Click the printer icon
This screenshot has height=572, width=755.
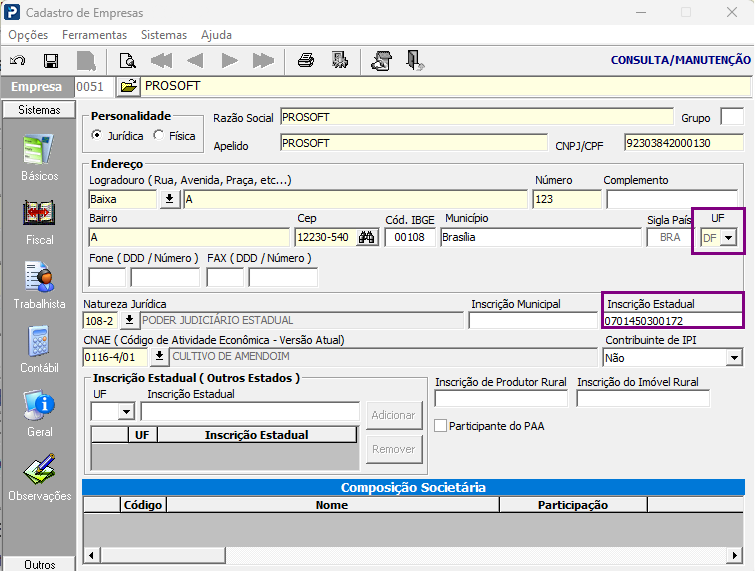coord(306,61)
